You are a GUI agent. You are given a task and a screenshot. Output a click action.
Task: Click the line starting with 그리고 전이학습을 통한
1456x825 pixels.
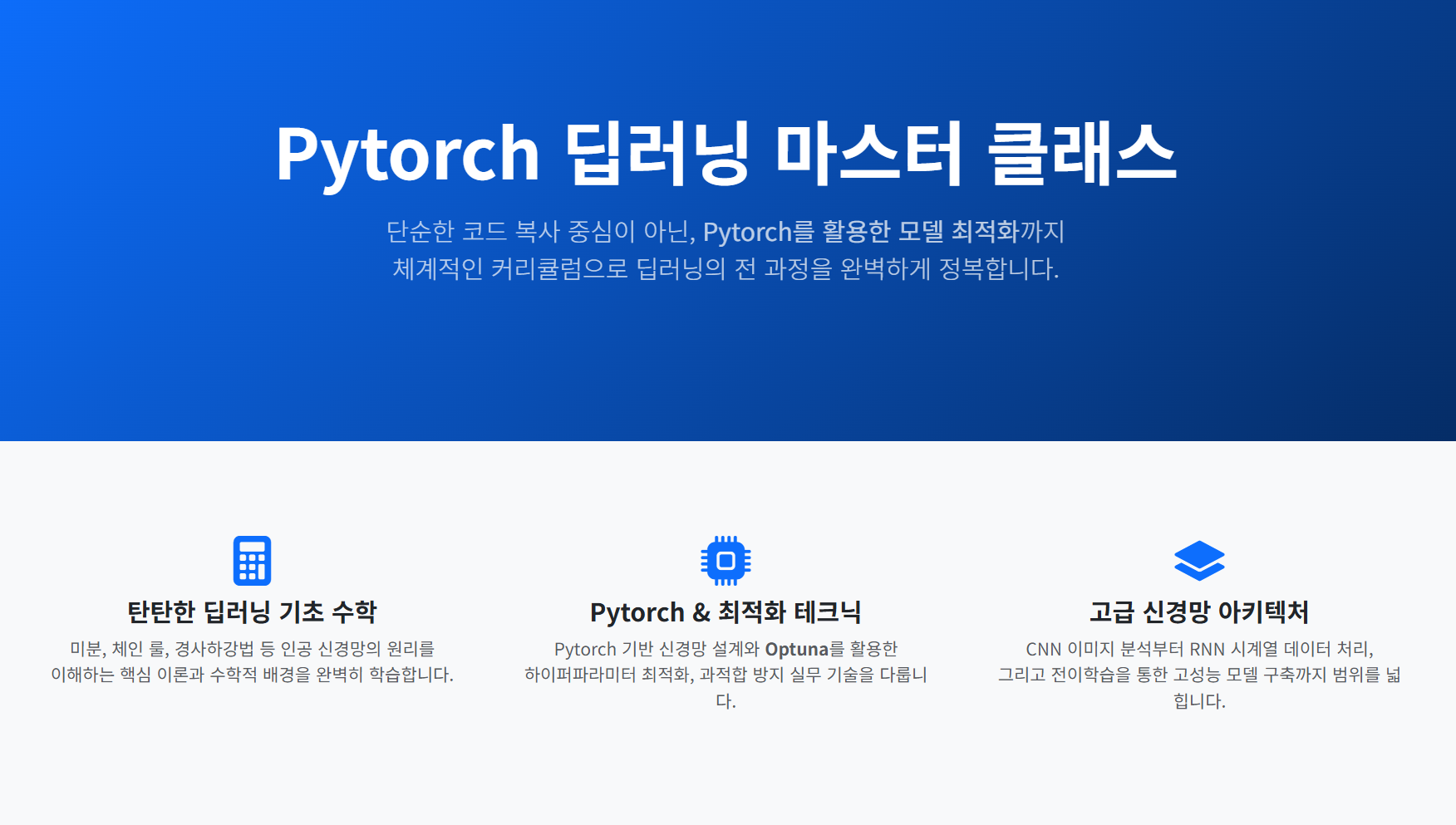pos(1199,675)
